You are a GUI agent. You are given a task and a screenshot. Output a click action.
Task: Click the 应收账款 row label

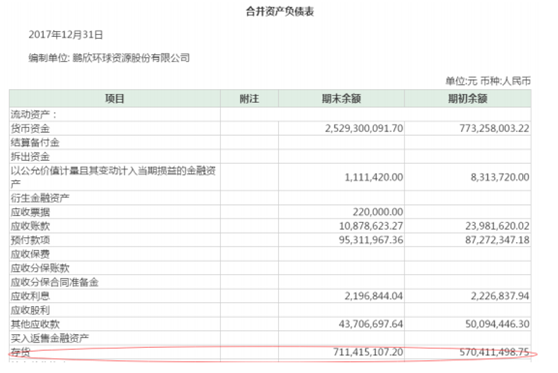point(30,226)
